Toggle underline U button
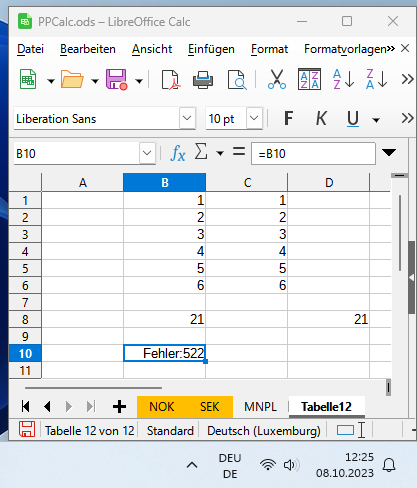417x488 pixels. tap(353, 118)
